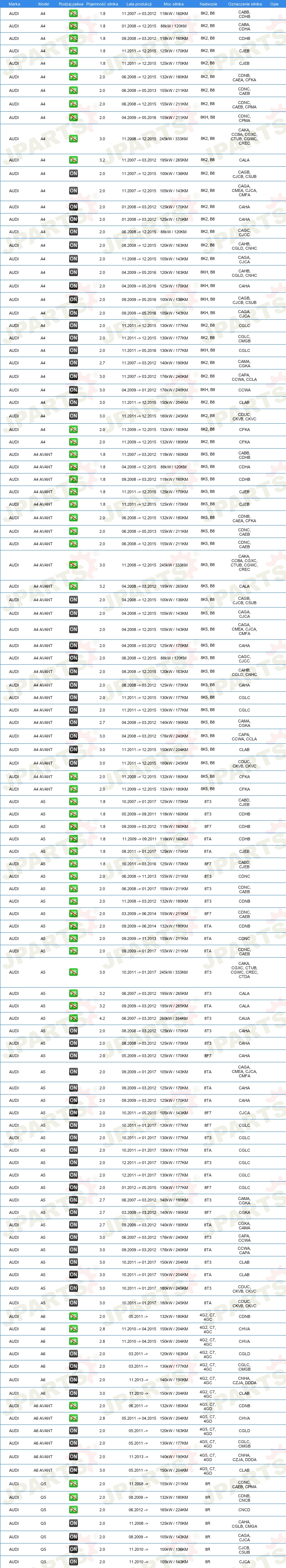The width and height of the screenshot is (286, 1568).
Task: Click the petrol icon for Q5 165kW CNCD
Action: (x=73, y=1510)
